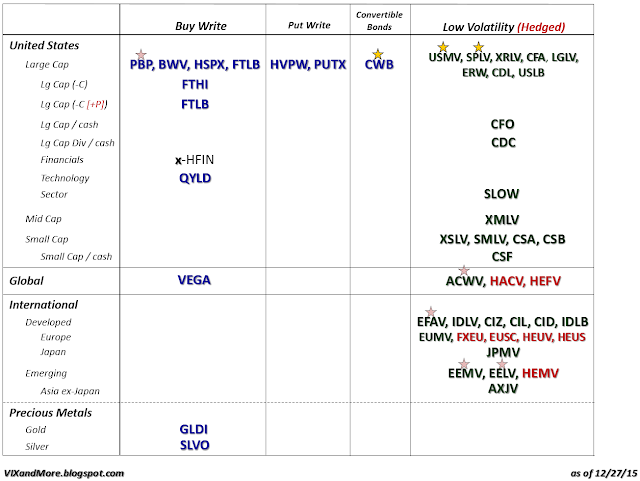The image size is (640, 481).
Task: Click the Small Cap / cash row label
Action: 76,256
